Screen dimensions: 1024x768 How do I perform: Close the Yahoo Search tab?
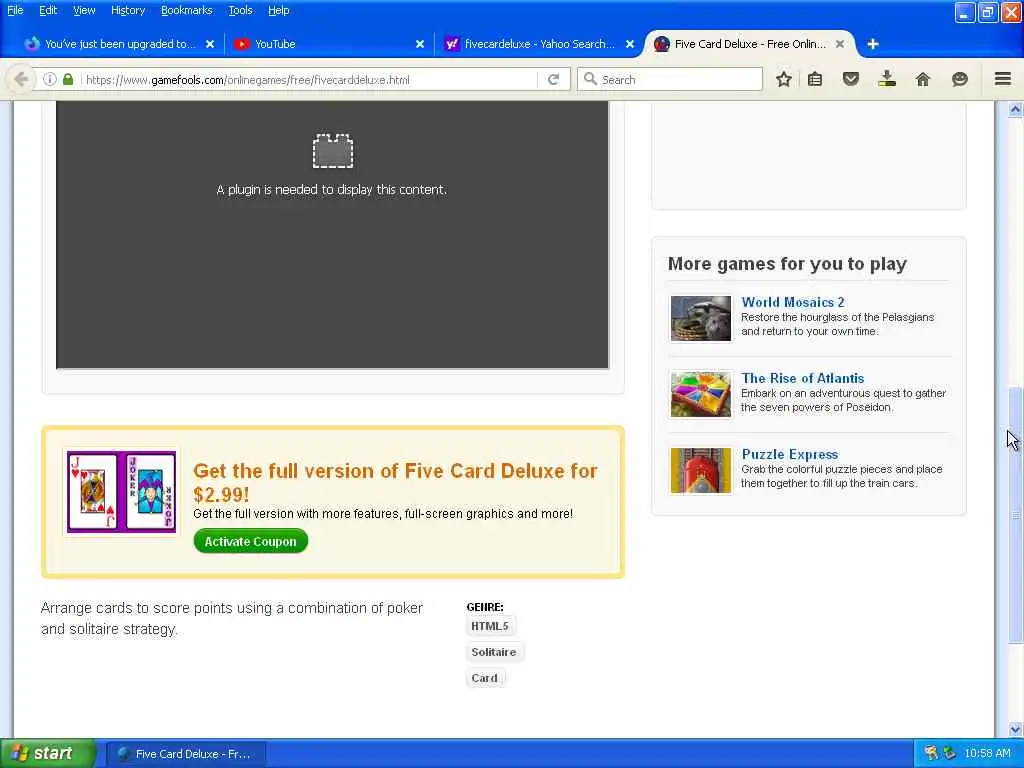(630, 44)
